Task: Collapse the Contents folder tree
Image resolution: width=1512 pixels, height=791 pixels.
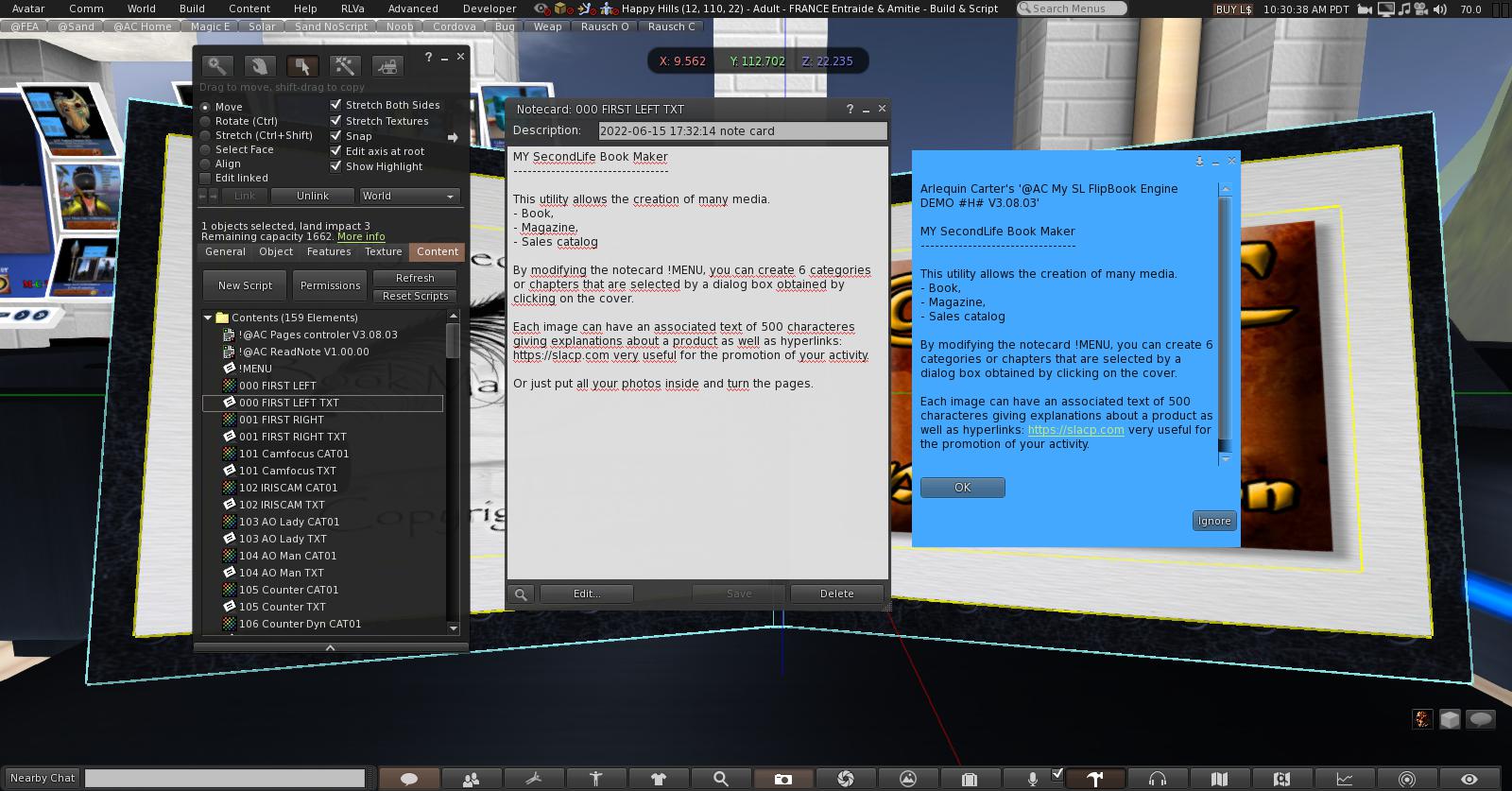Action: point(208,318)
